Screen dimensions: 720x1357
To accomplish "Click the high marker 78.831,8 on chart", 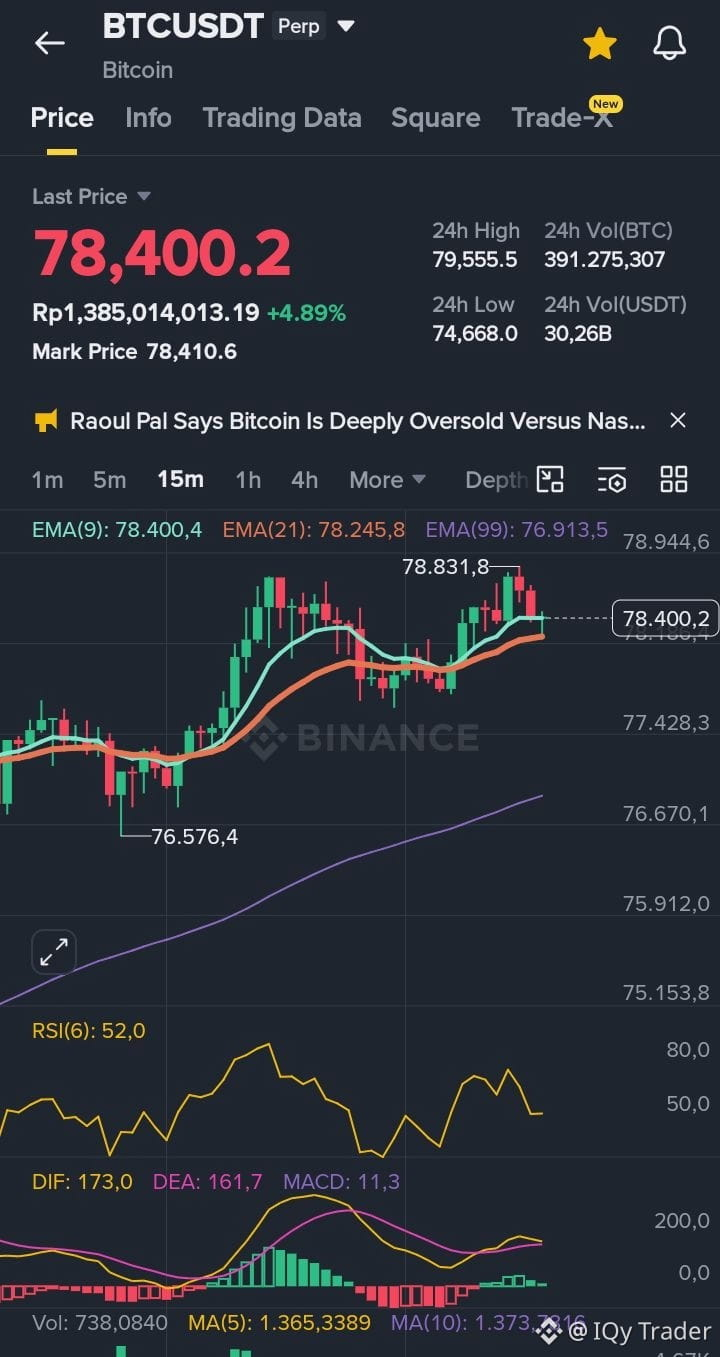I will point(445,567).
